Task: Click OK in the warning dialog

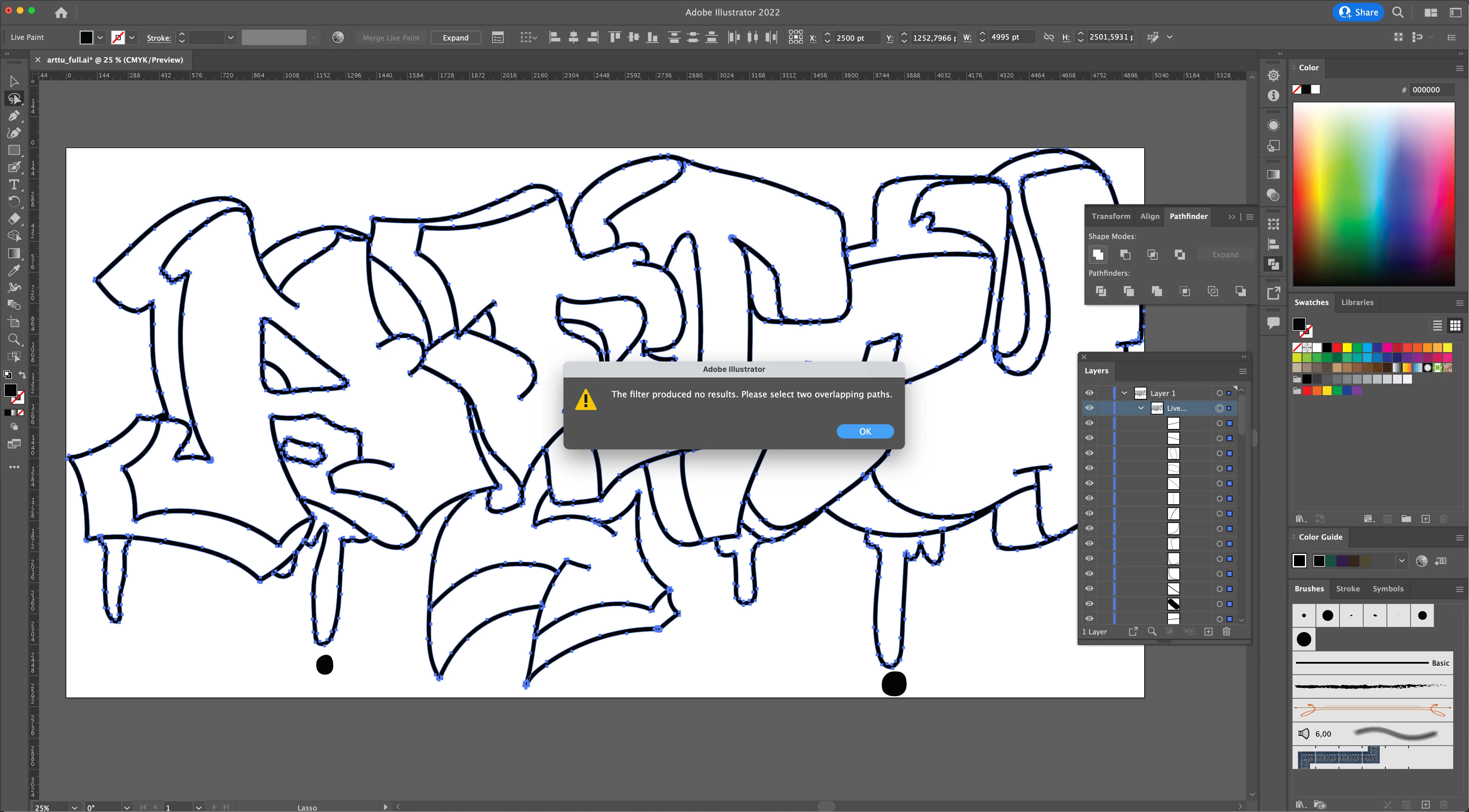Action: point(864,431)
